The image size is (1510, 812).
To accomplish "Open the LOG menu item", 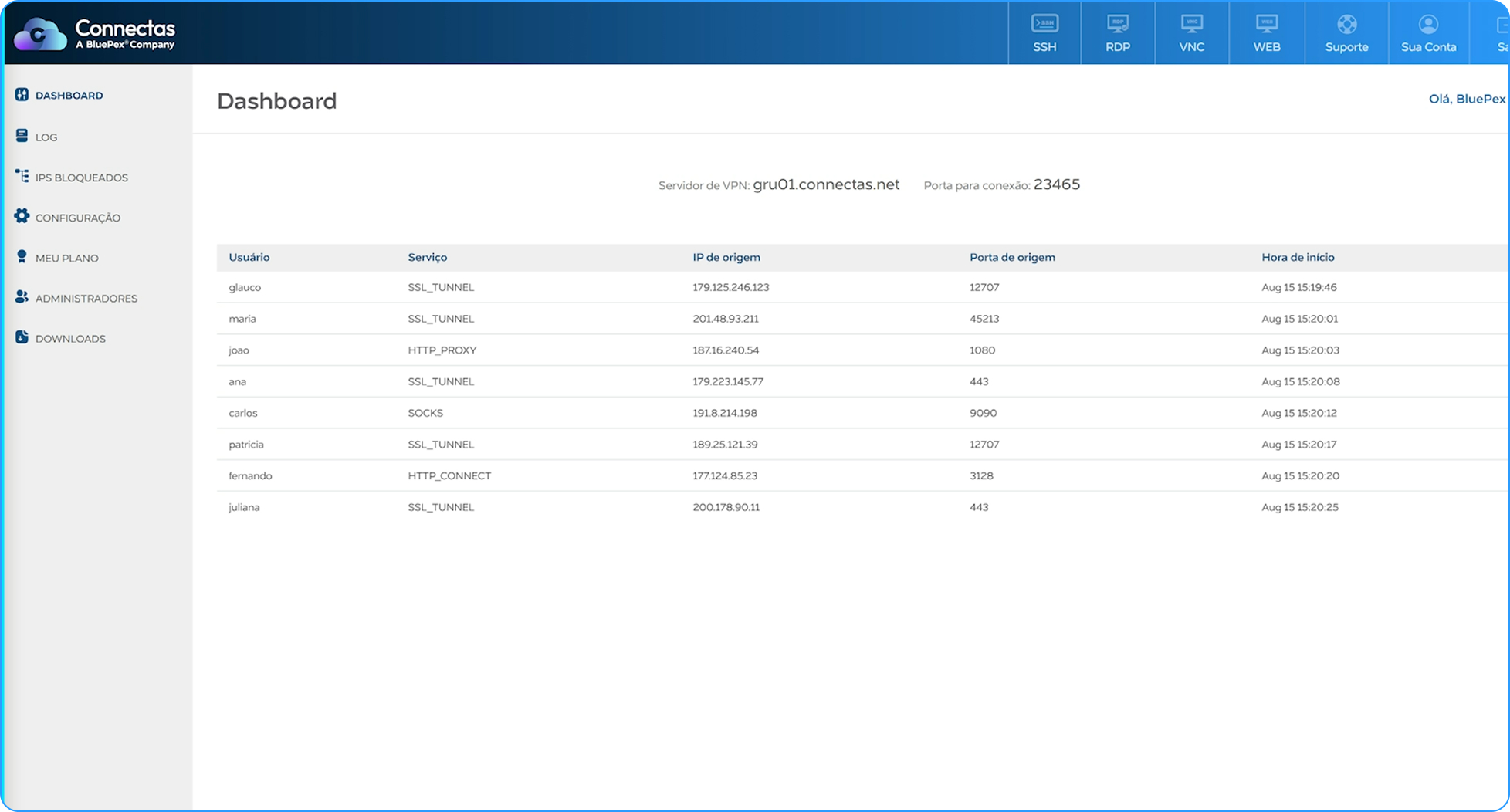I will (46, 137).
